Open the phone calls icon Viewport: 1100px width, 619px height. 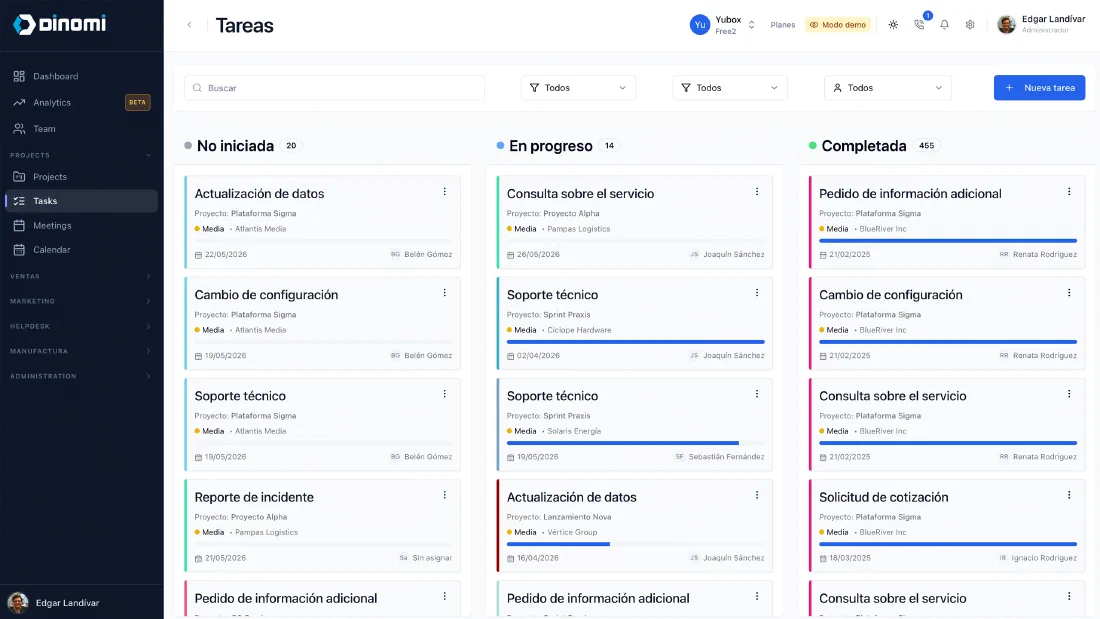919,25
